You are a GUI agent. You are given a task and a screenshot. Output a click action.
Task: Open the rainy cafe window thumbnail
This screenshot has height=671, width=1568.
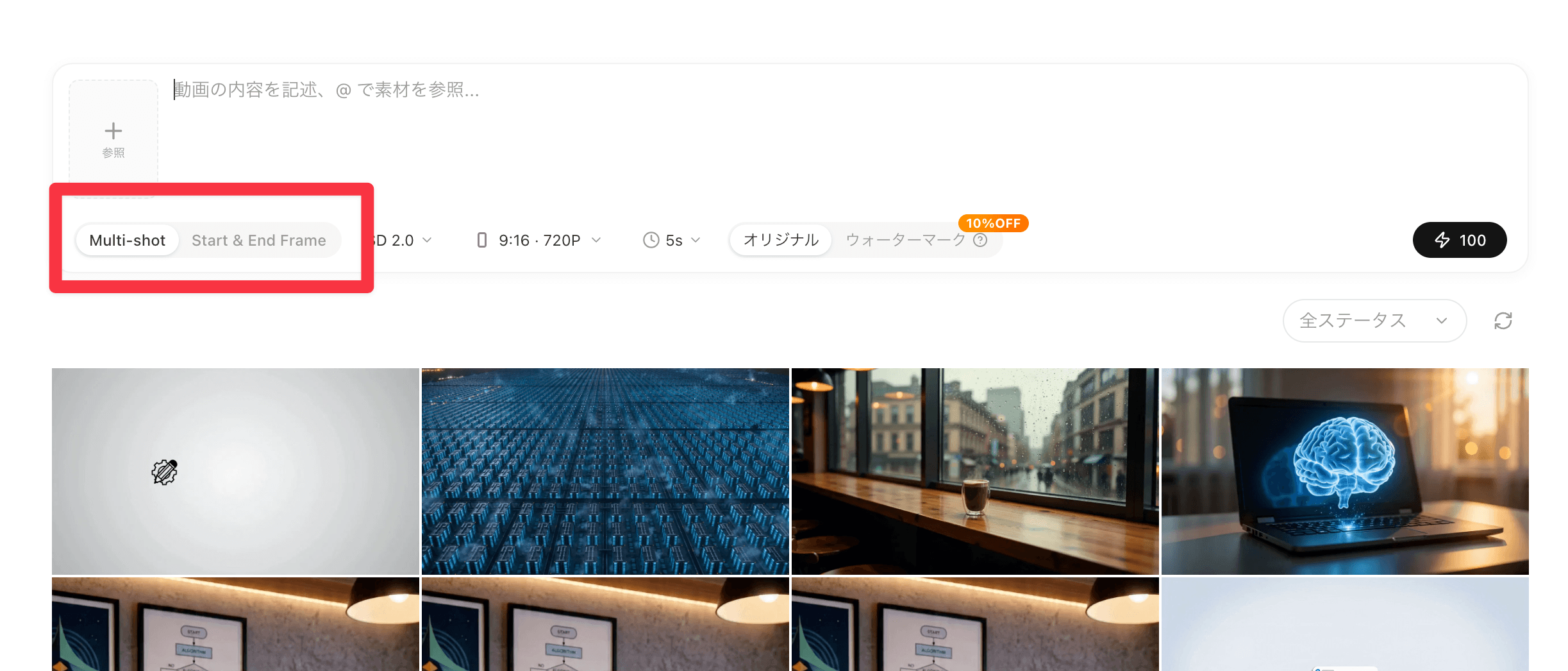(x=974, y=471)
